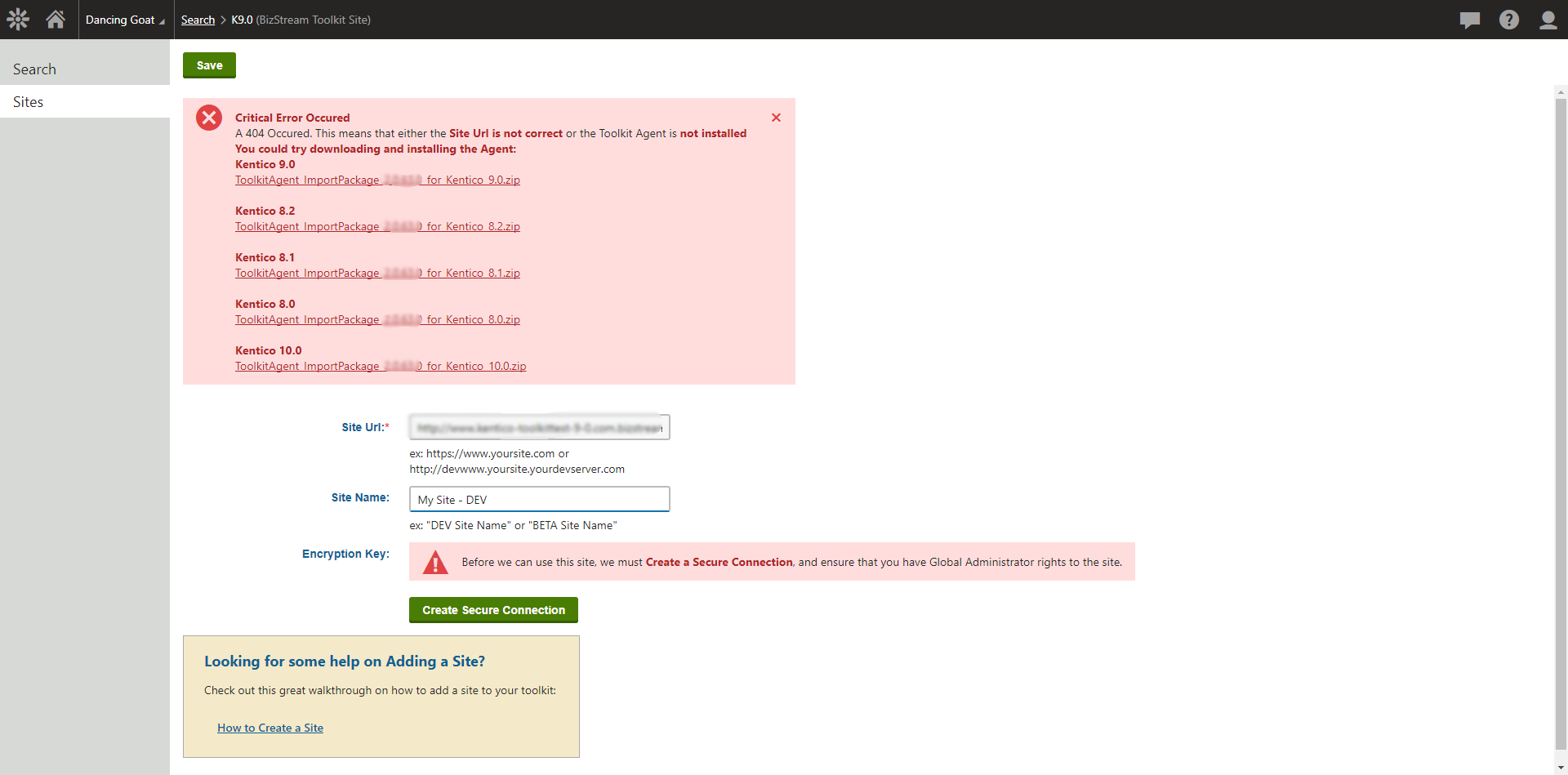1568x775 pixels.
Task: Open the How to Create a Site link
Action: pyautogui.click(x=270, y=728)
